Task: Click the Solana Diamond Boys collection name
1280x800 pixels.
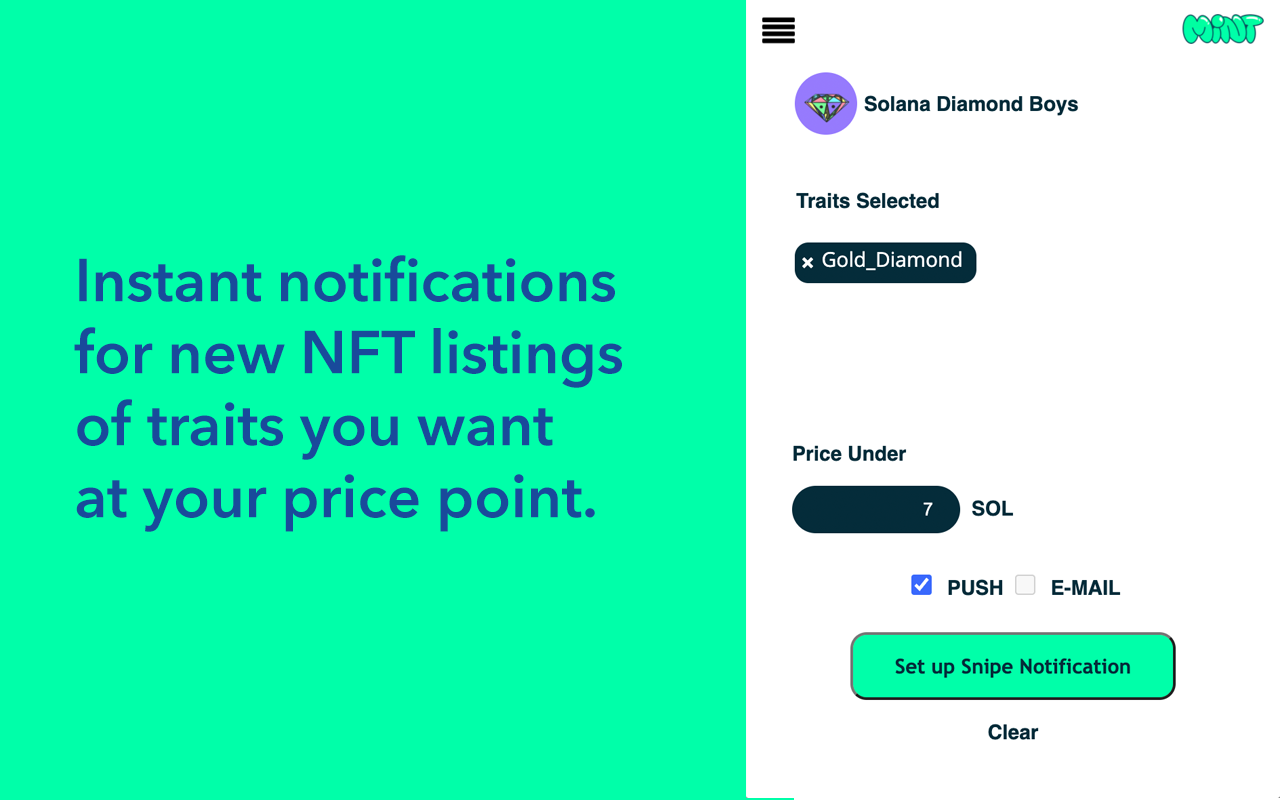Action: [971, 104]
